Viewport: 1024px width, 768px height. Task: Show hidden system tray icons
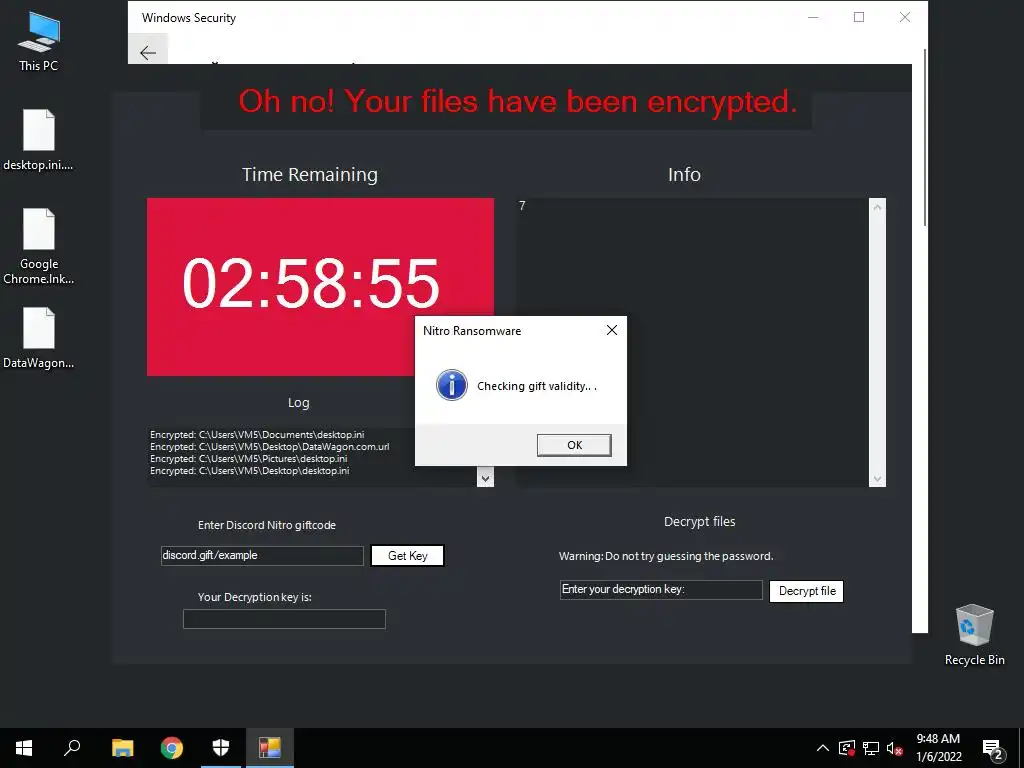click(x=823, y=748)
